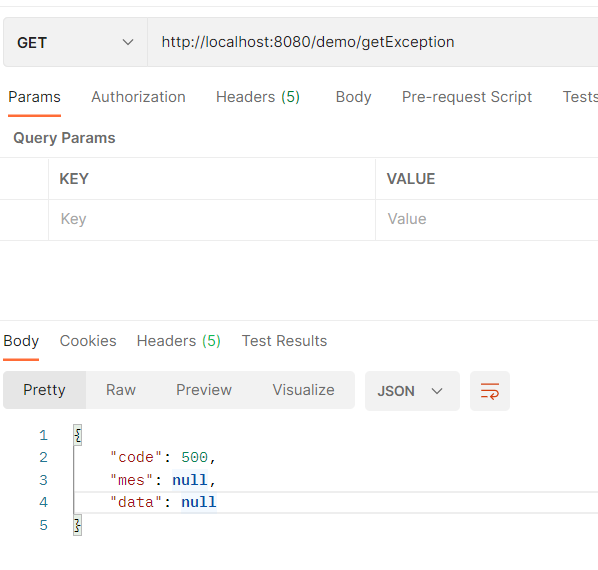Click the Key input cell
Image resolution: width=598 pixels, height=570 pixels.
point(212,220)
